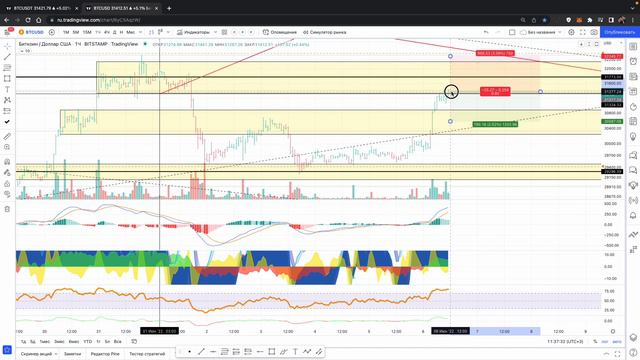Open the chart layout selector square
Image resolution: width=640 pixels, height=360 pixels.
click(512, 32)
